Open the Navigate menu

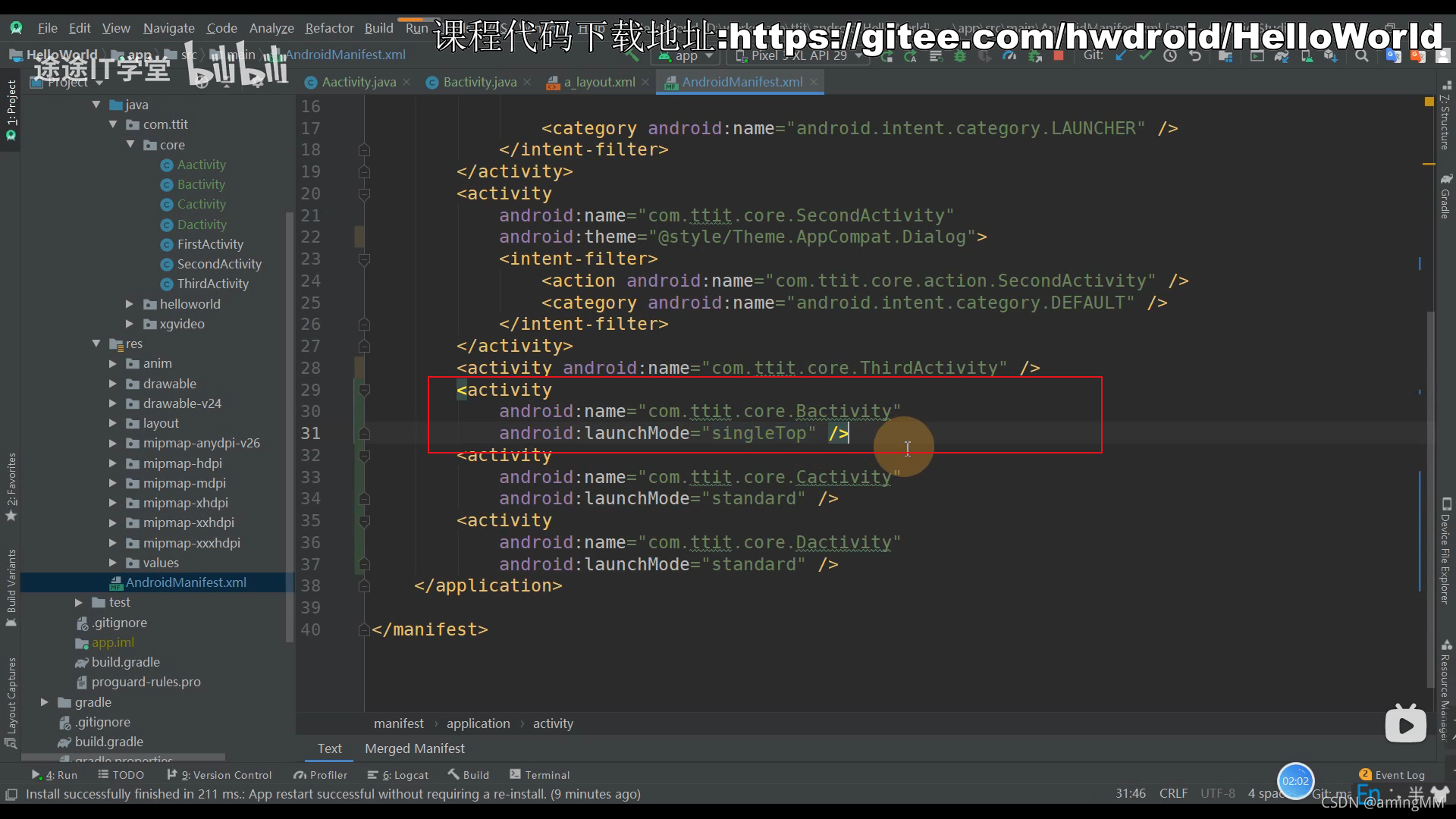pos(169,28)
